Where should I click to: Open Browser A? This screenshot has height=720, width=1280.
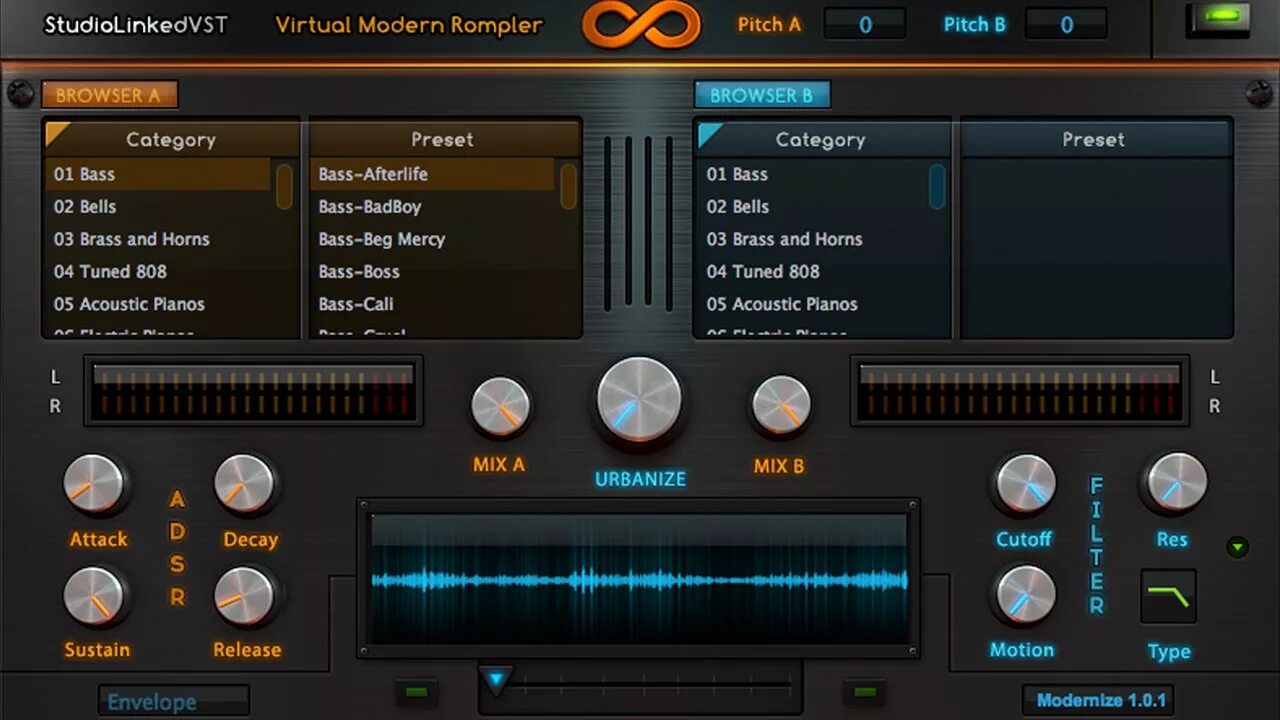109,95
